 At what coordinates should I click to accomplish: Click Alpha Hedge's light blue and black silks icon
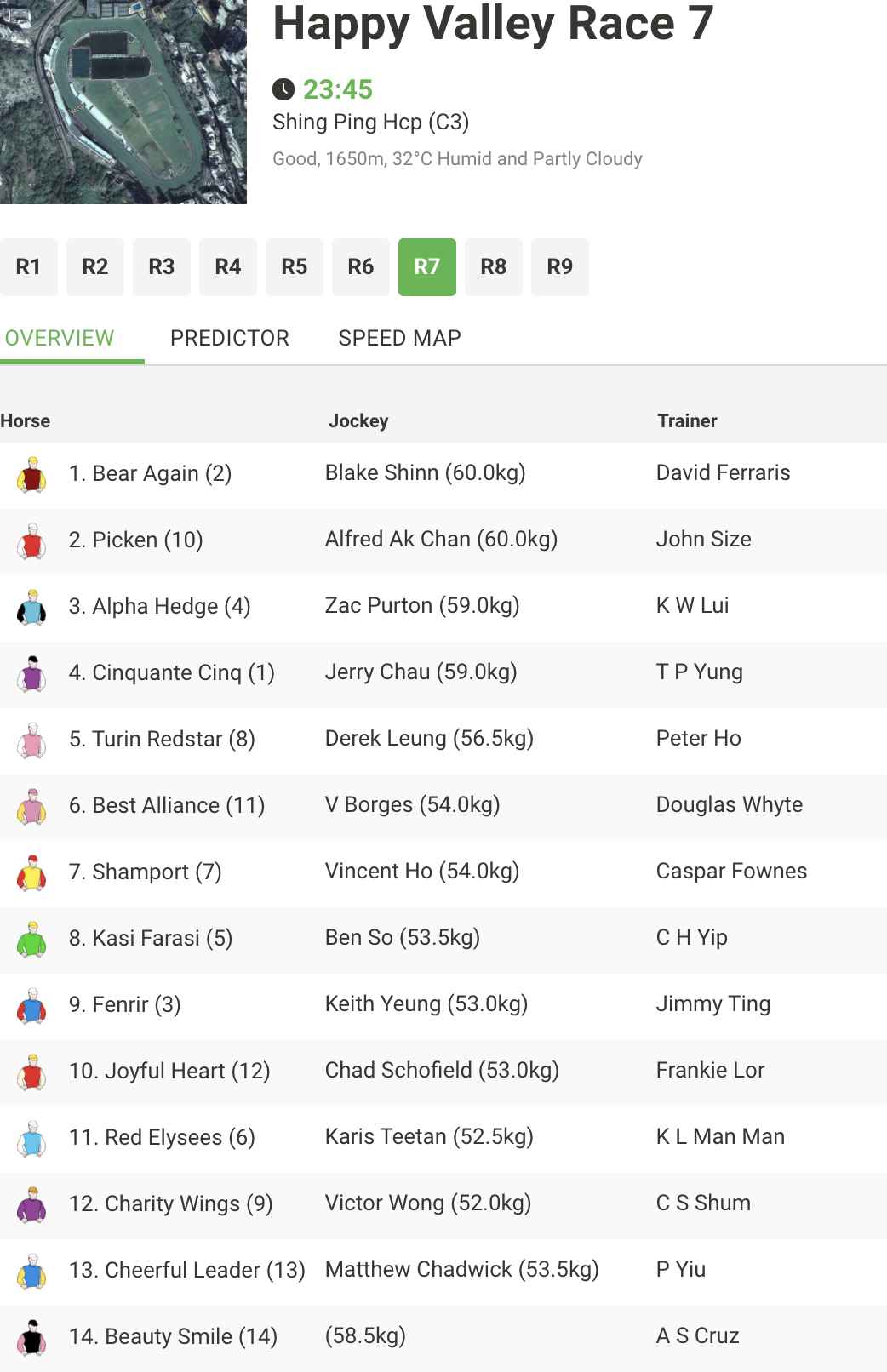pyautogui.click(x=31, y=607)
